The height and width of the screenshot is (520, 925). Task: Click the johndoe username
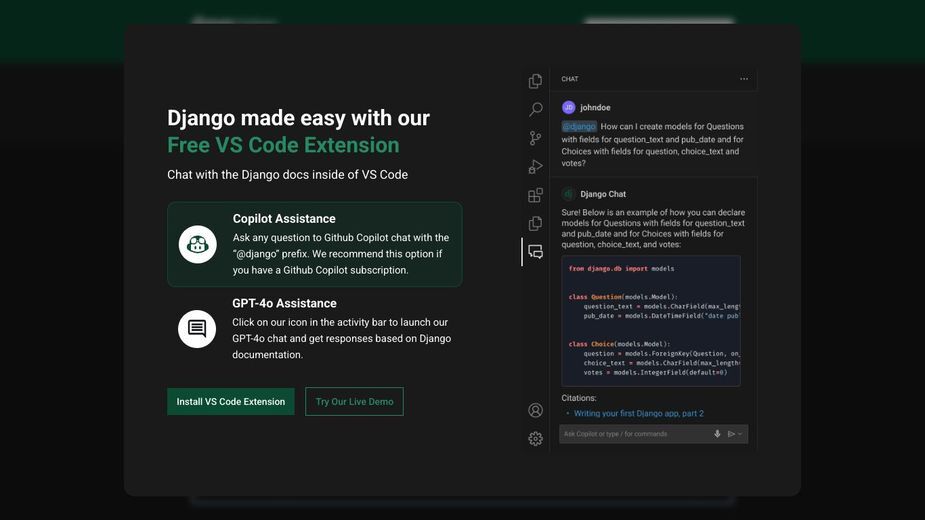(595, 107)
